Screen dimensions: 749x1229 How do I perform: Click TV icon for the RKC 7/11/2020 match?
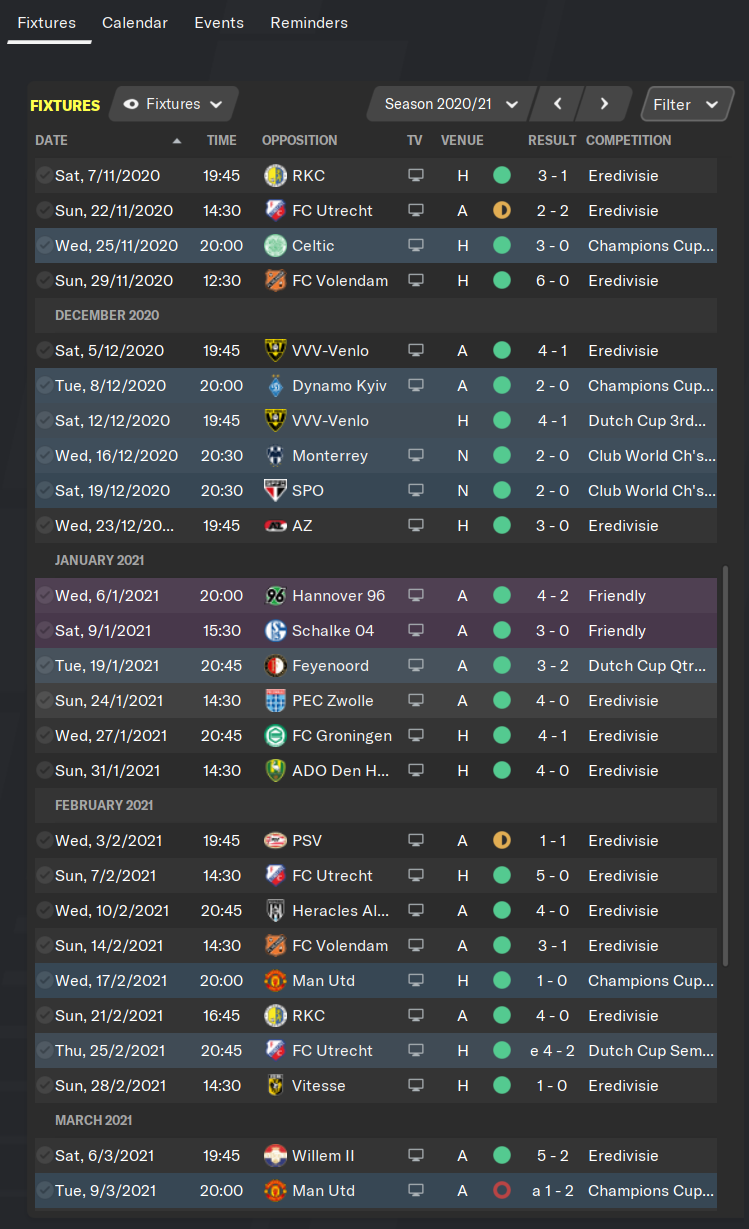[415, 176]
